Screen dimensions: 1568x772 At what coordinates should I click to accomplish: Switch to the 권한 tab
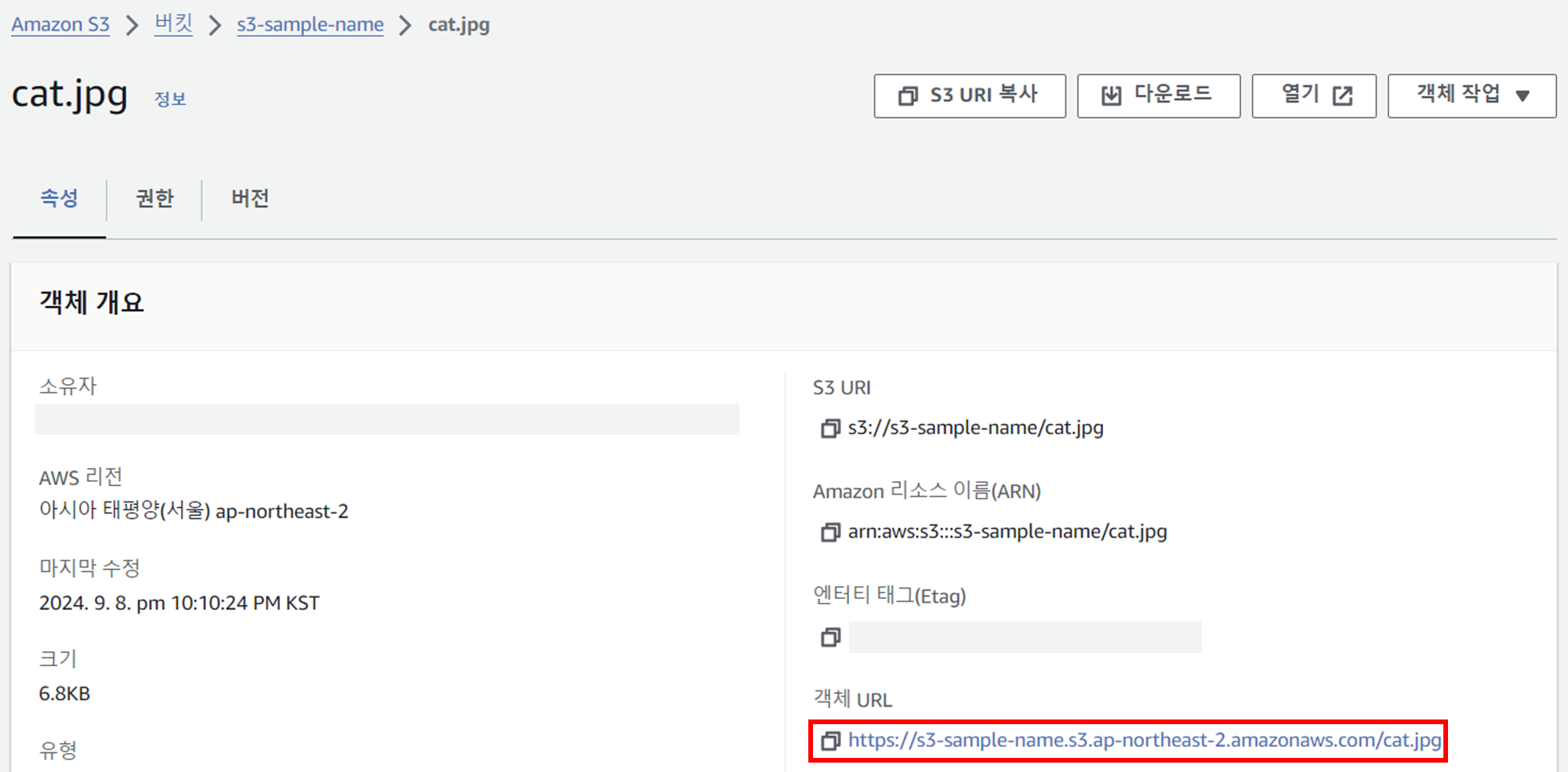[x=154, y=198]
